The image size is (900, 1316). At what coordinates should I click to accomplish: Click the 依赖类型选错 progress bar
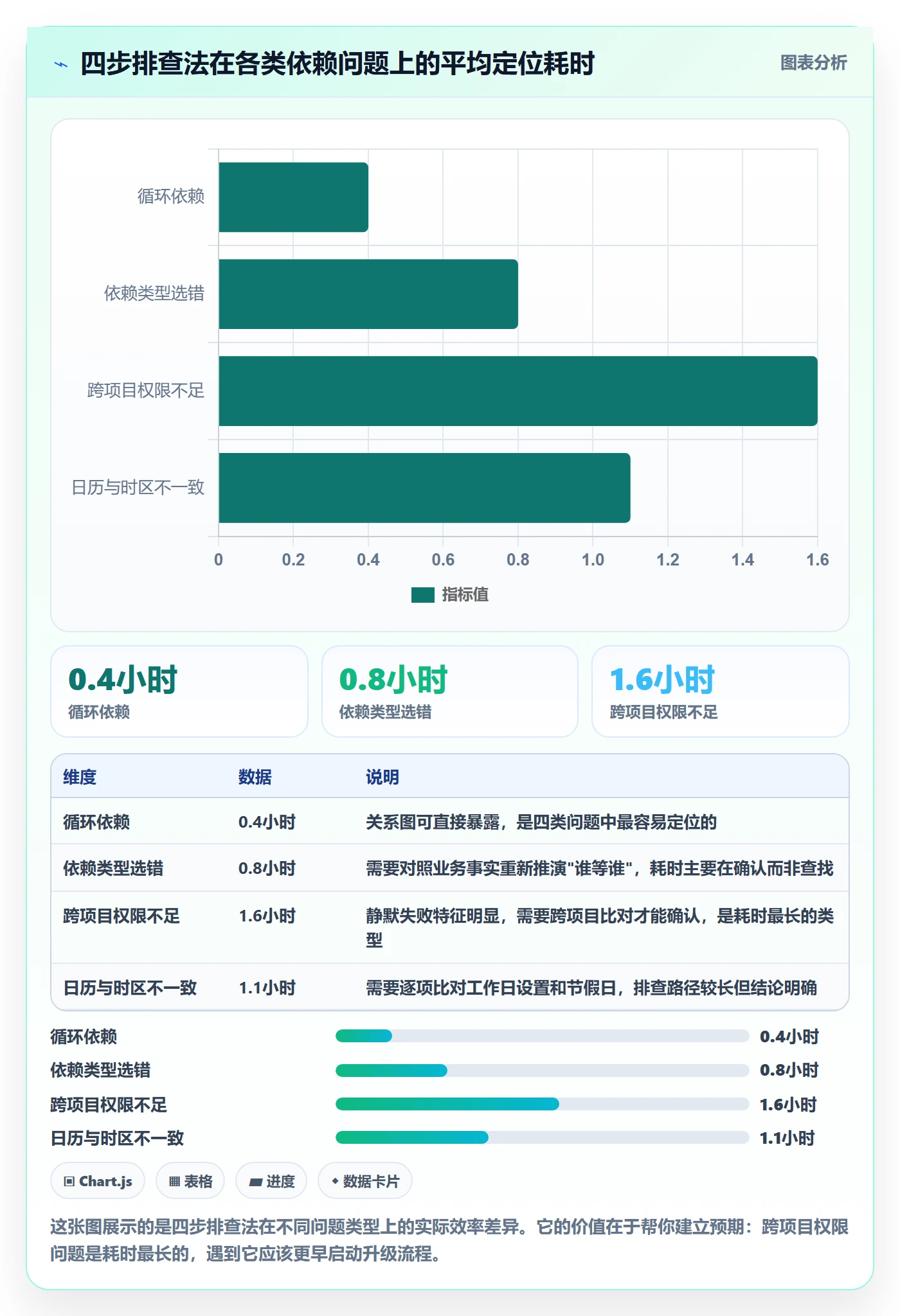pos(542,1070)
